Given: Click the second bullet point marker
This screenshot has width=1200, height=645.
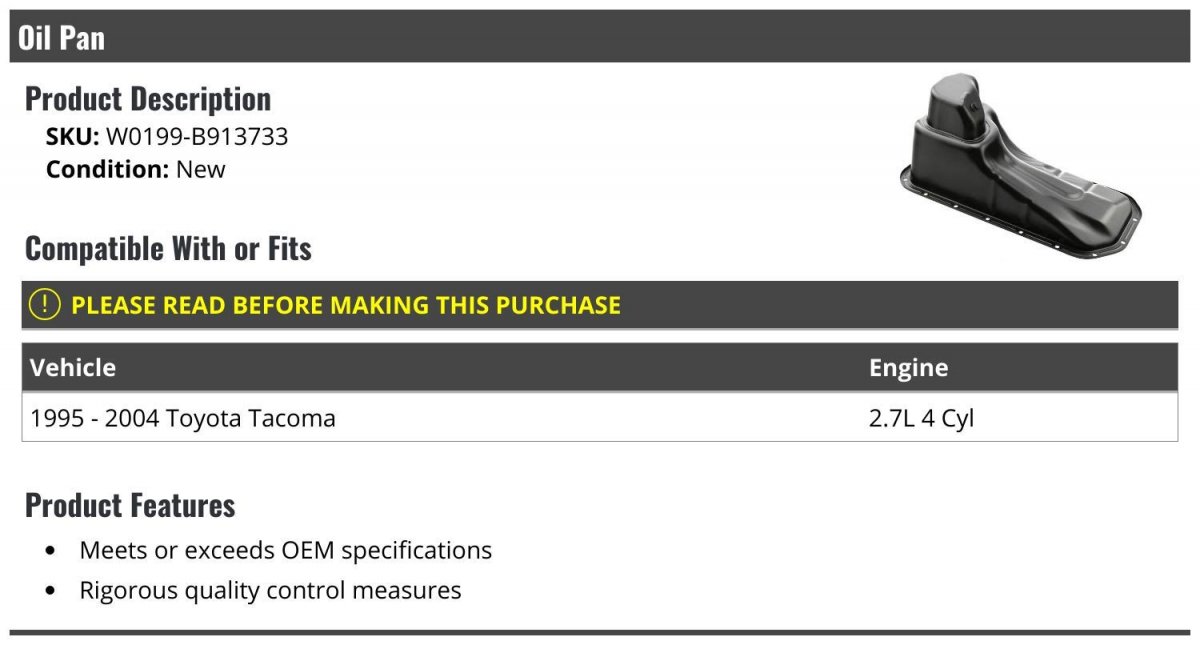Looking at the screenshot, I should click(x=51, y=591).
